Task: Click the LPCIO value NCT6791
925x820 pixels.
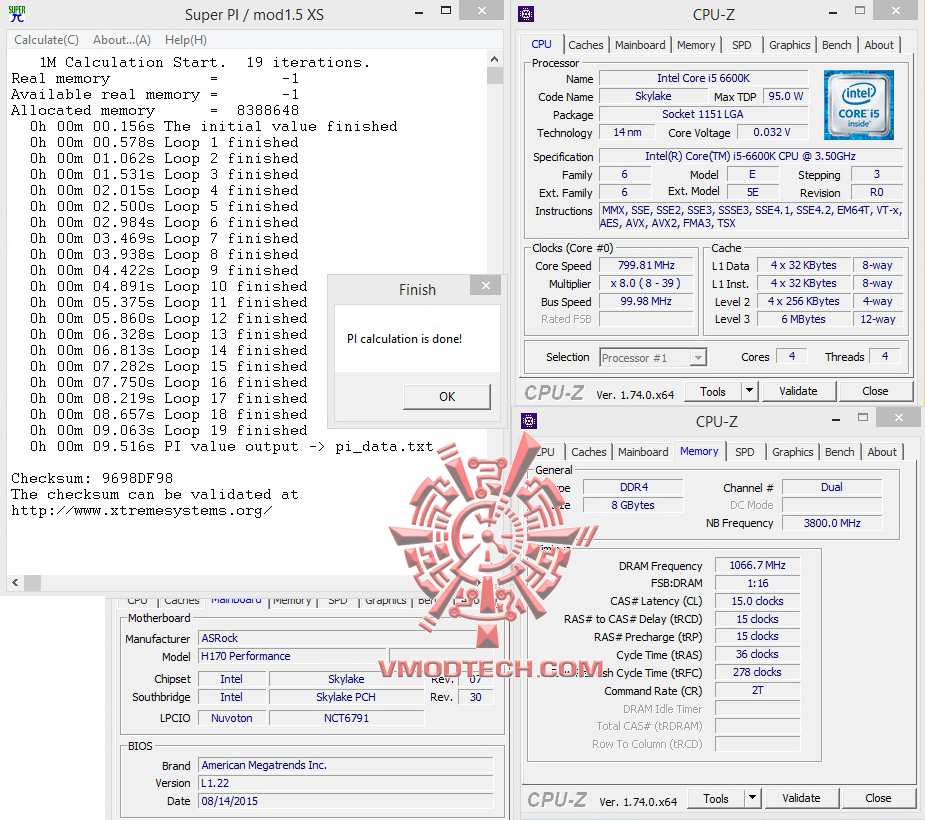Action: tap(346, 718)
